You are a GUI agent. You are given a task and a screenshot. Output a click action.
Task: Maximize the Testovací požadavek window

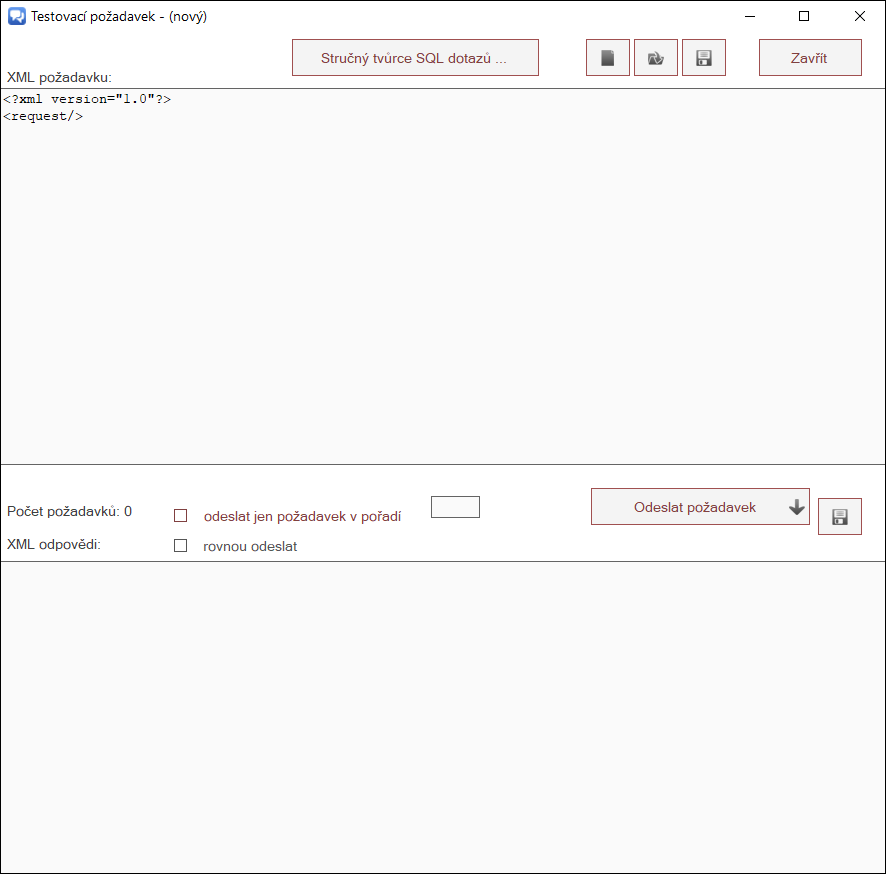point(804,16)
